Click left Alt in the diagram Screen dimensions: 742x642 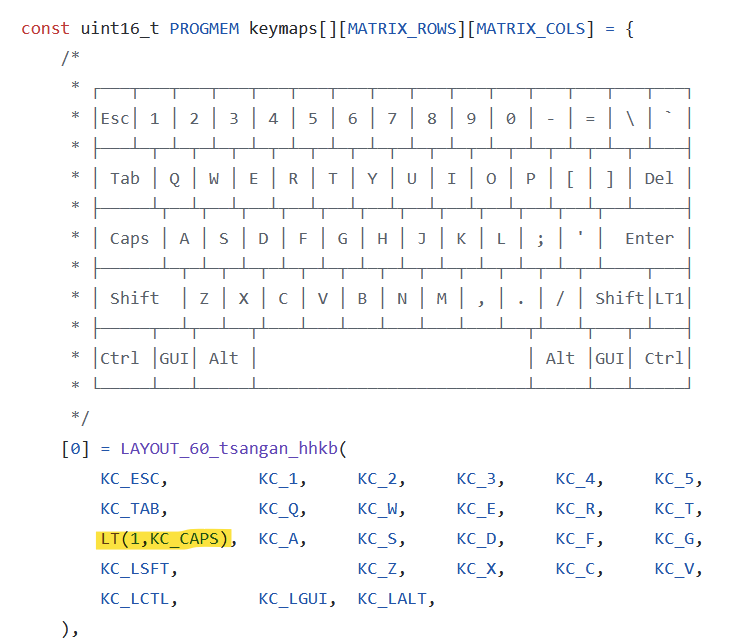224,359
